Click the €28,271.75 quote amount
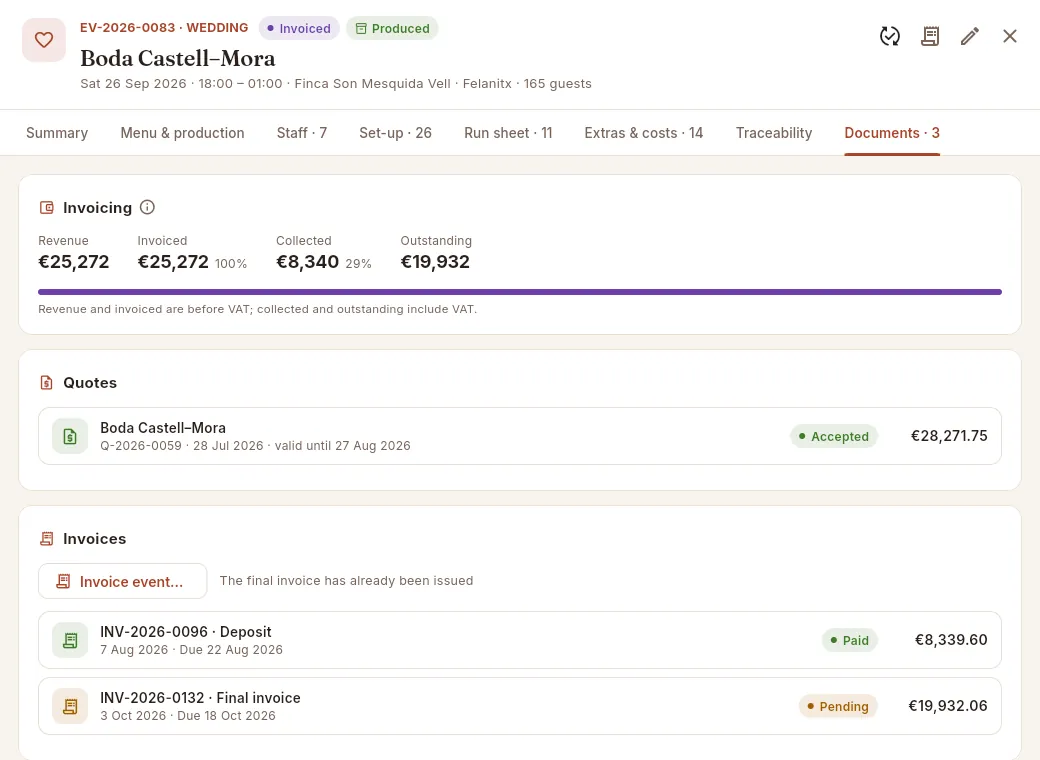This screenshot has width=1040, height=760. coord(949,436)
